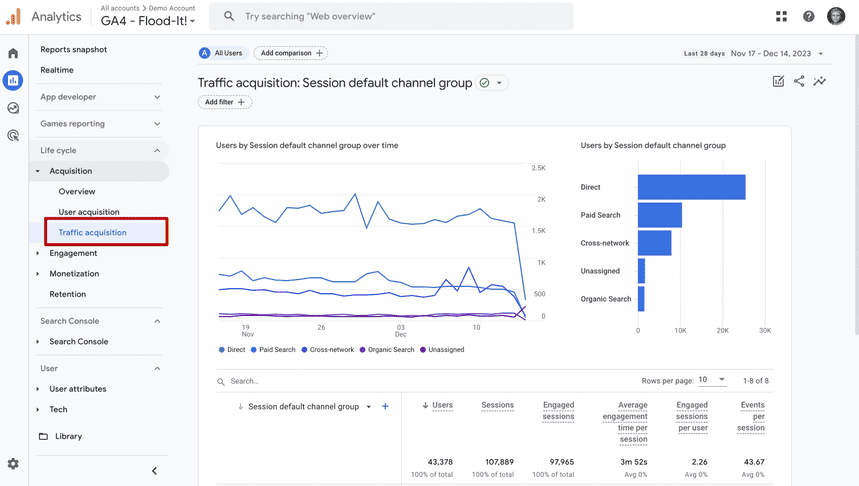This screenshot has height=486, width=859.
Task: Open User acquisition report
Action: point(89,212)
